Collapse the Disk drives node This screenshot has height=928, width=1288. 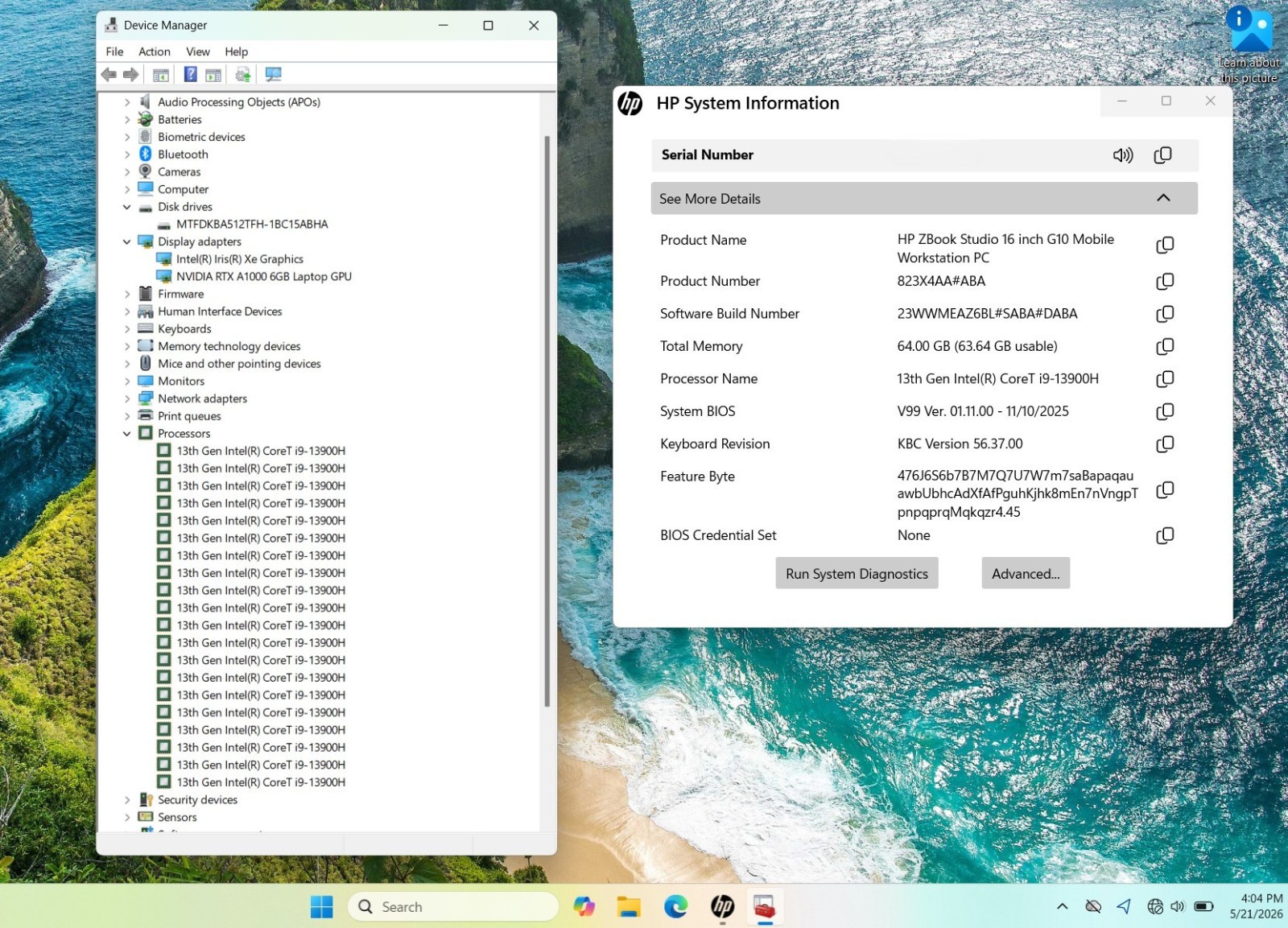[x=126, y=208]
